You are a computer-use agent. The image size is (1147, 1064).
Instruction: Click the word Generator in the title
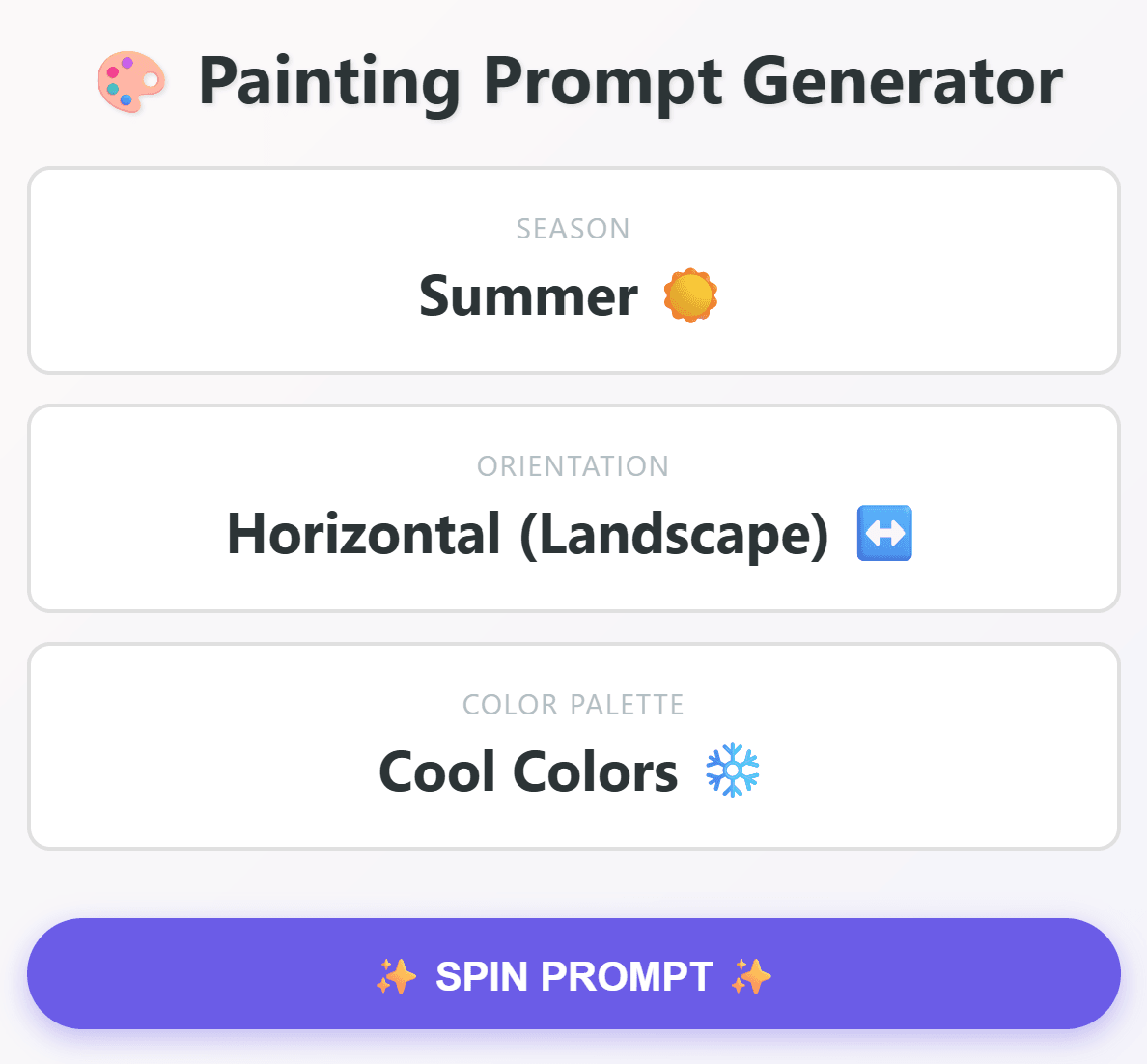(x=903, y=82)
